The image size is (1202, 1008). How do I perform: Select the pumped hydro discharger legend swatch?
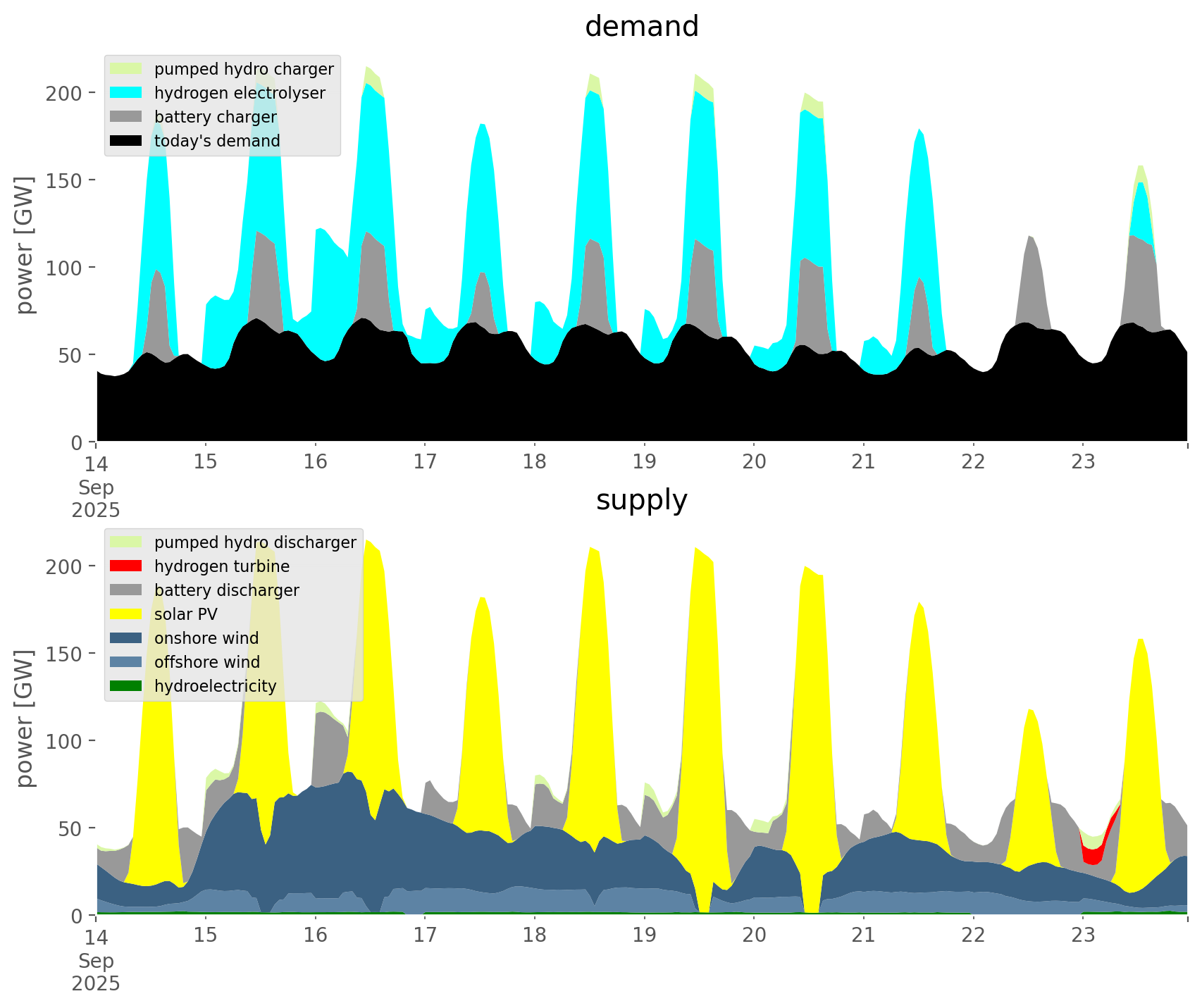[126, 542]
